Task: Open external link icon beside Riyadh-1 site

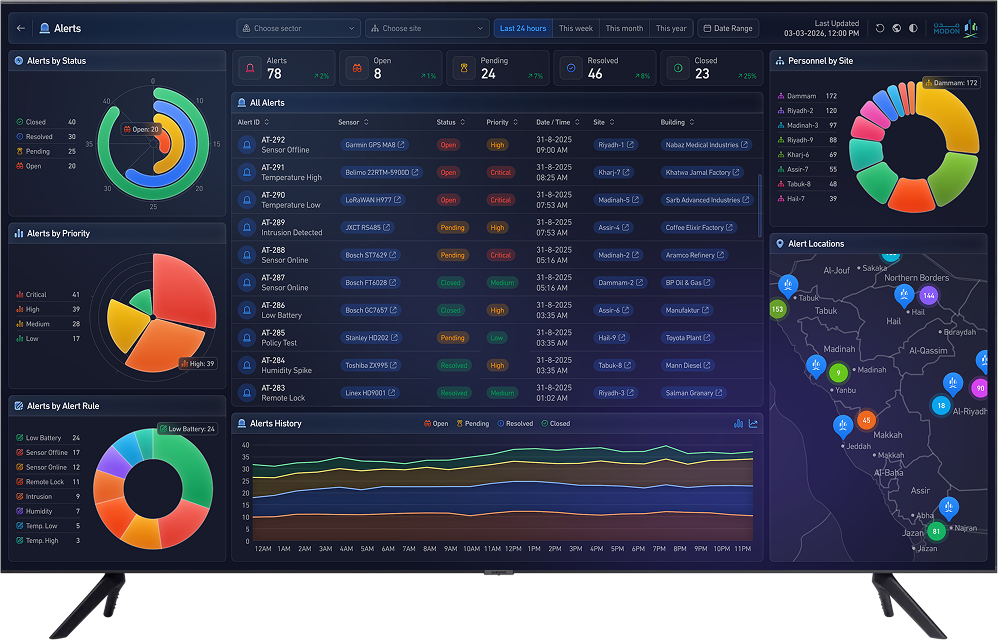Action: (630, 145)
